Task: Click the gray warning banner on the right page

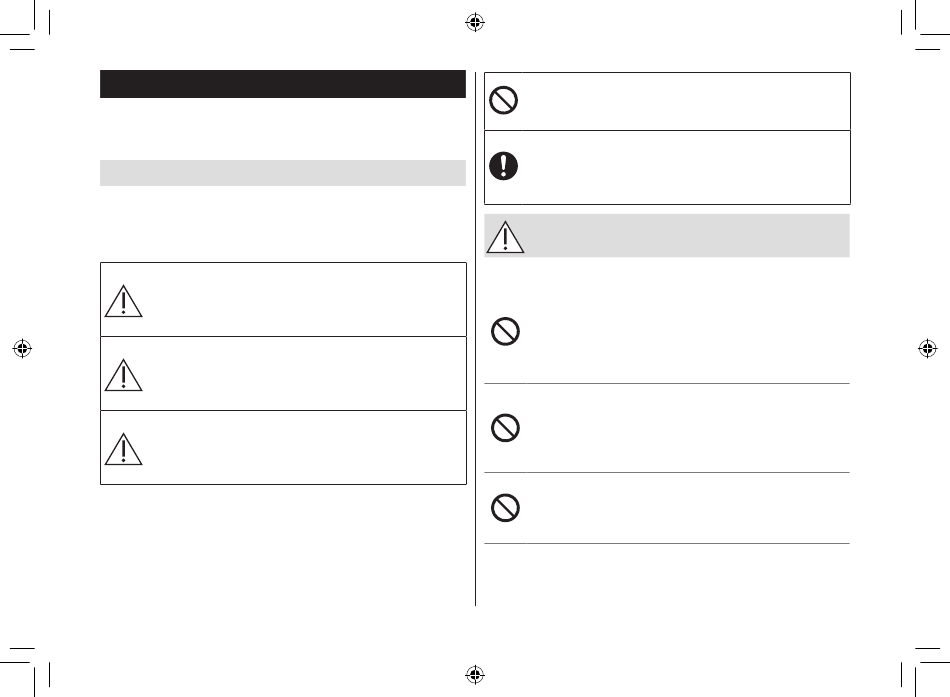Action: pos(667,236)
